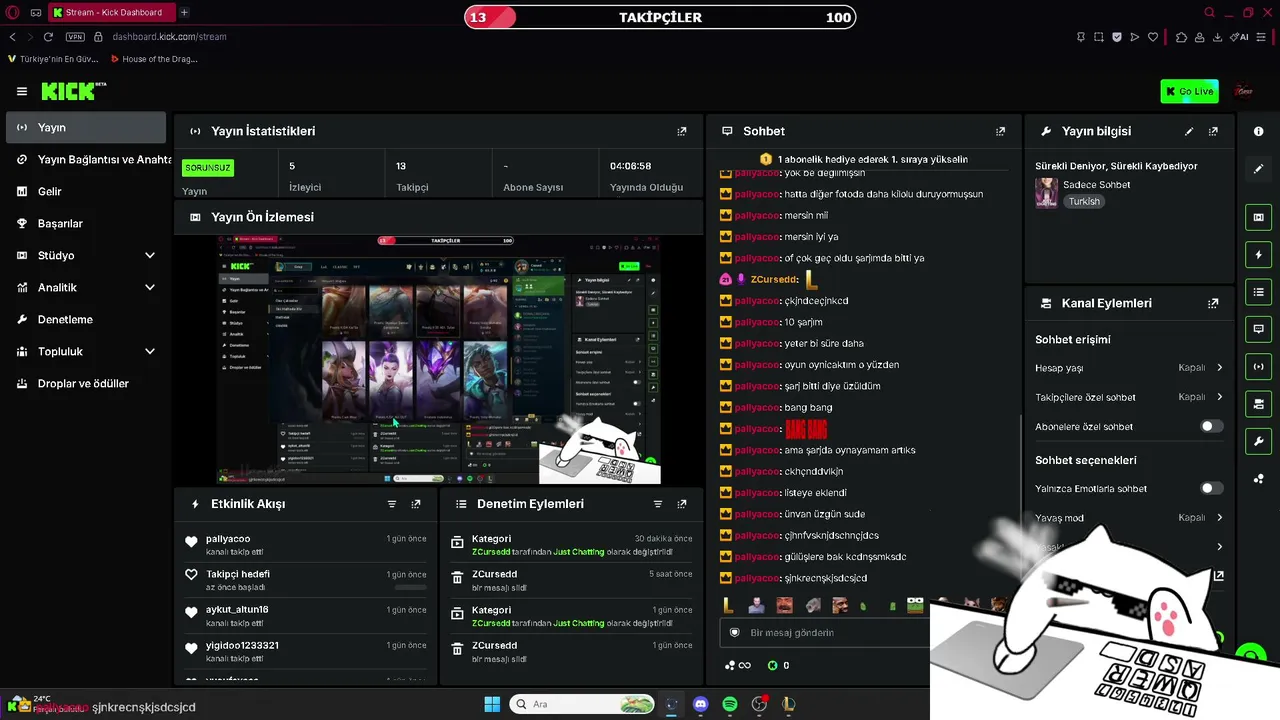Click the yigidoo1233321 follow event
This screenshot has height=720, width=1280.
click(x=305, y=651)
